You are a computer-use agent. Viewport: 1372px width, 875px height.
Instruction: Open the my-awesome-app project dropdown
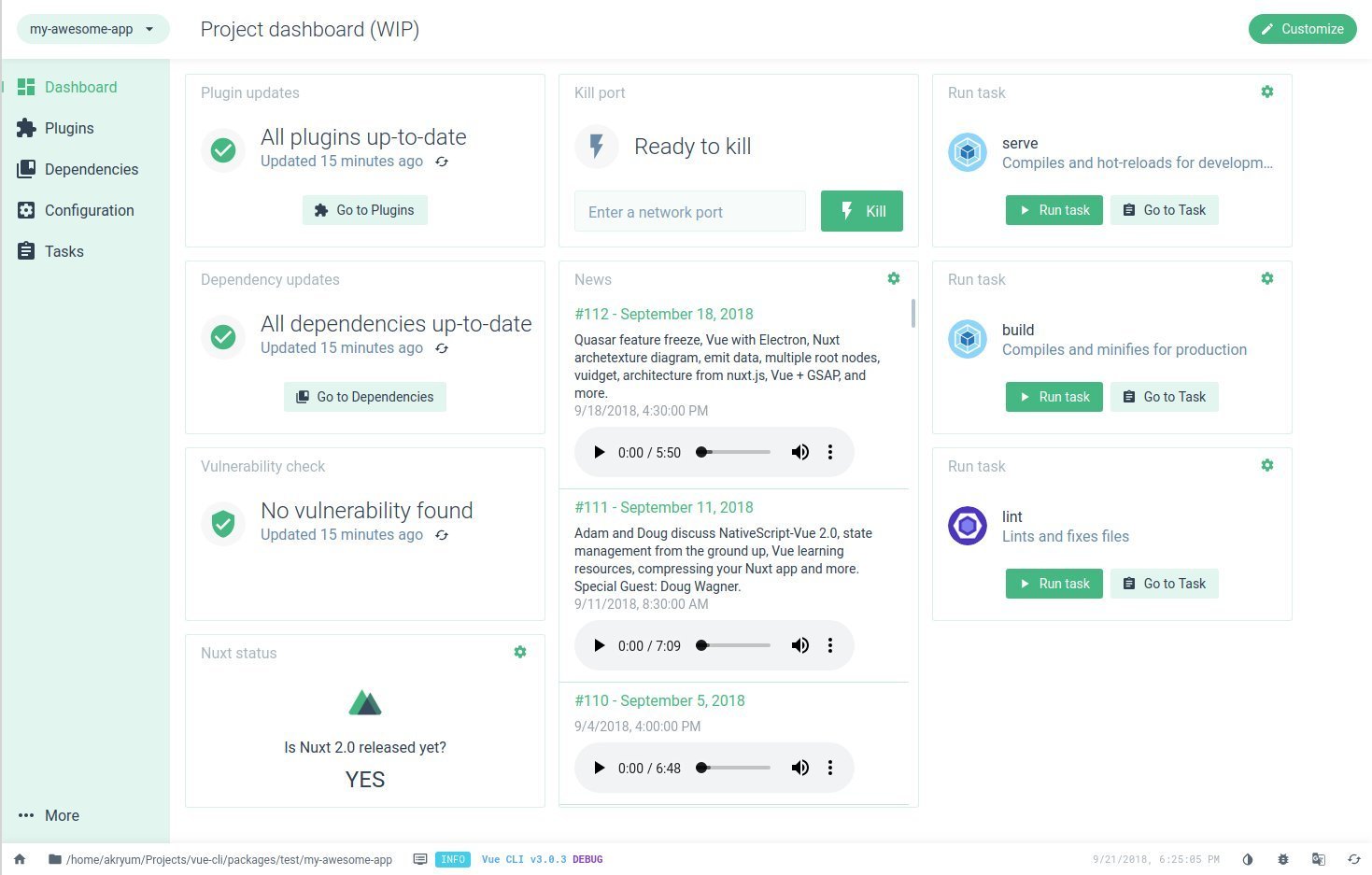(x=92, y=29)
